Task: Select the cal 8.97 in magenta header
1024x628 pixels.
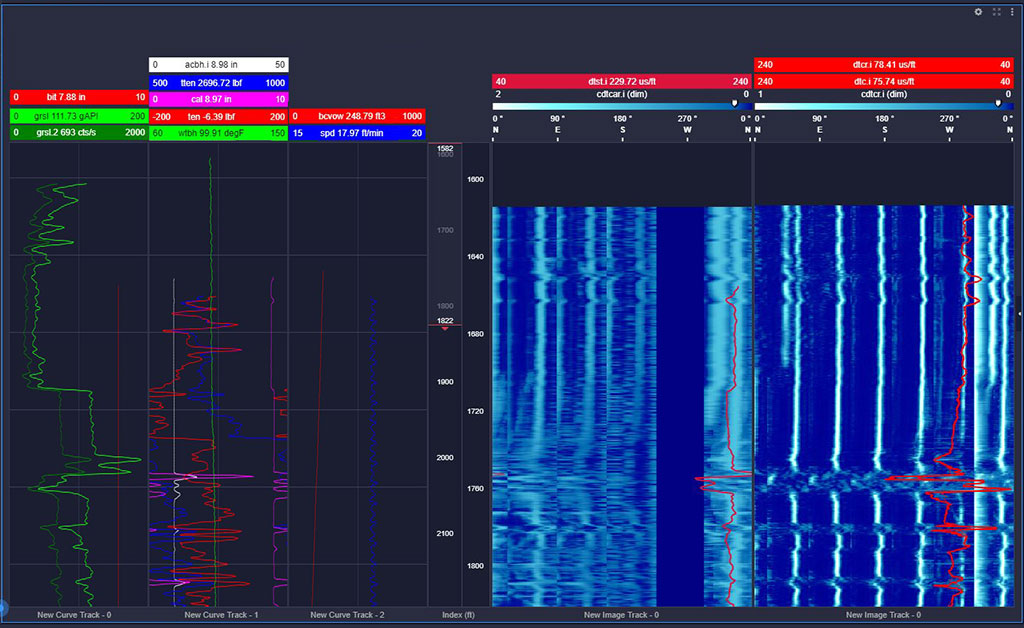Action: (x=218, y=99)
